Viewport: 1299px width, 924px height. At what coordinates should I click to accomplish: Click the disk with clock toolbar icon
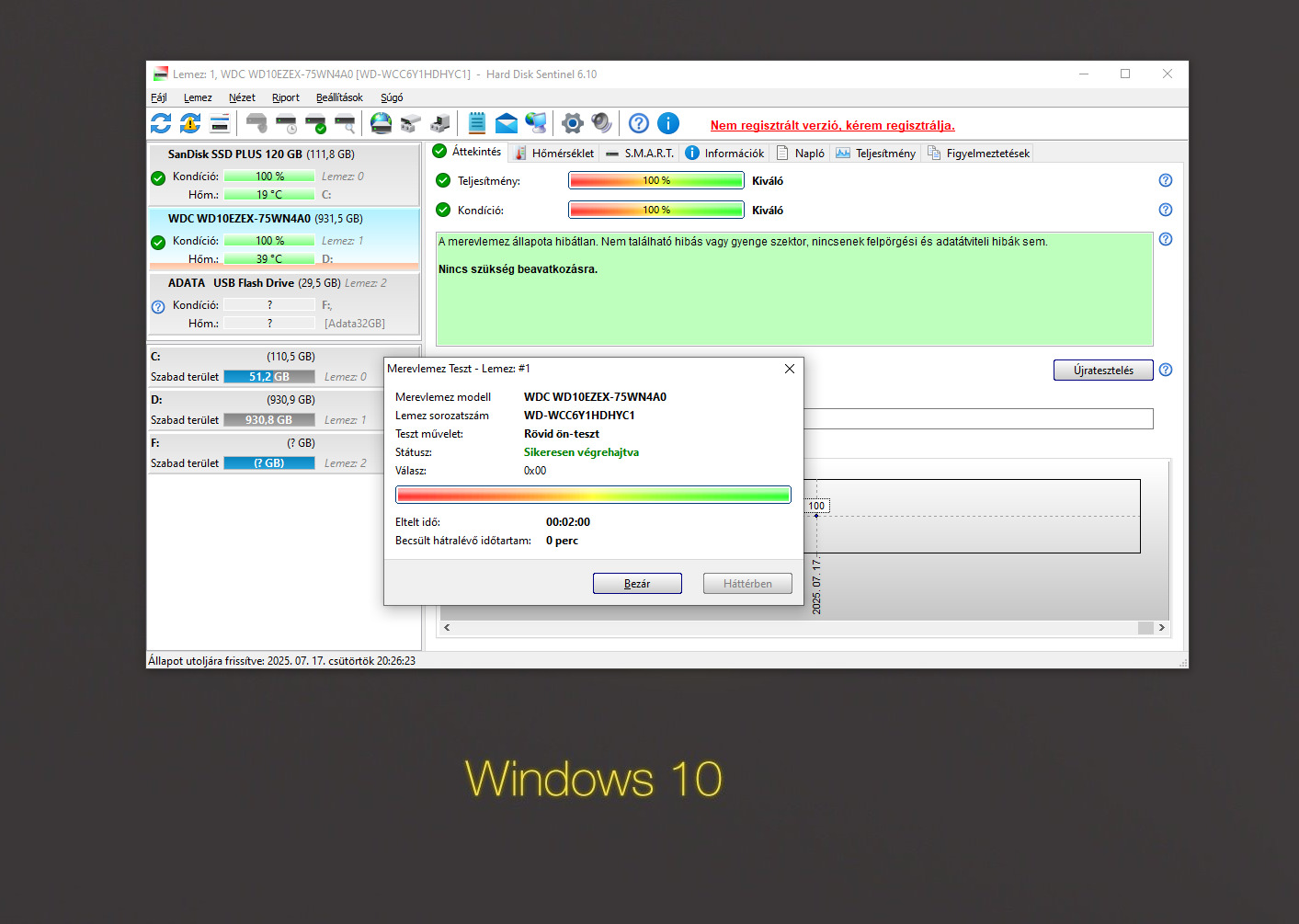coord(287,123)
